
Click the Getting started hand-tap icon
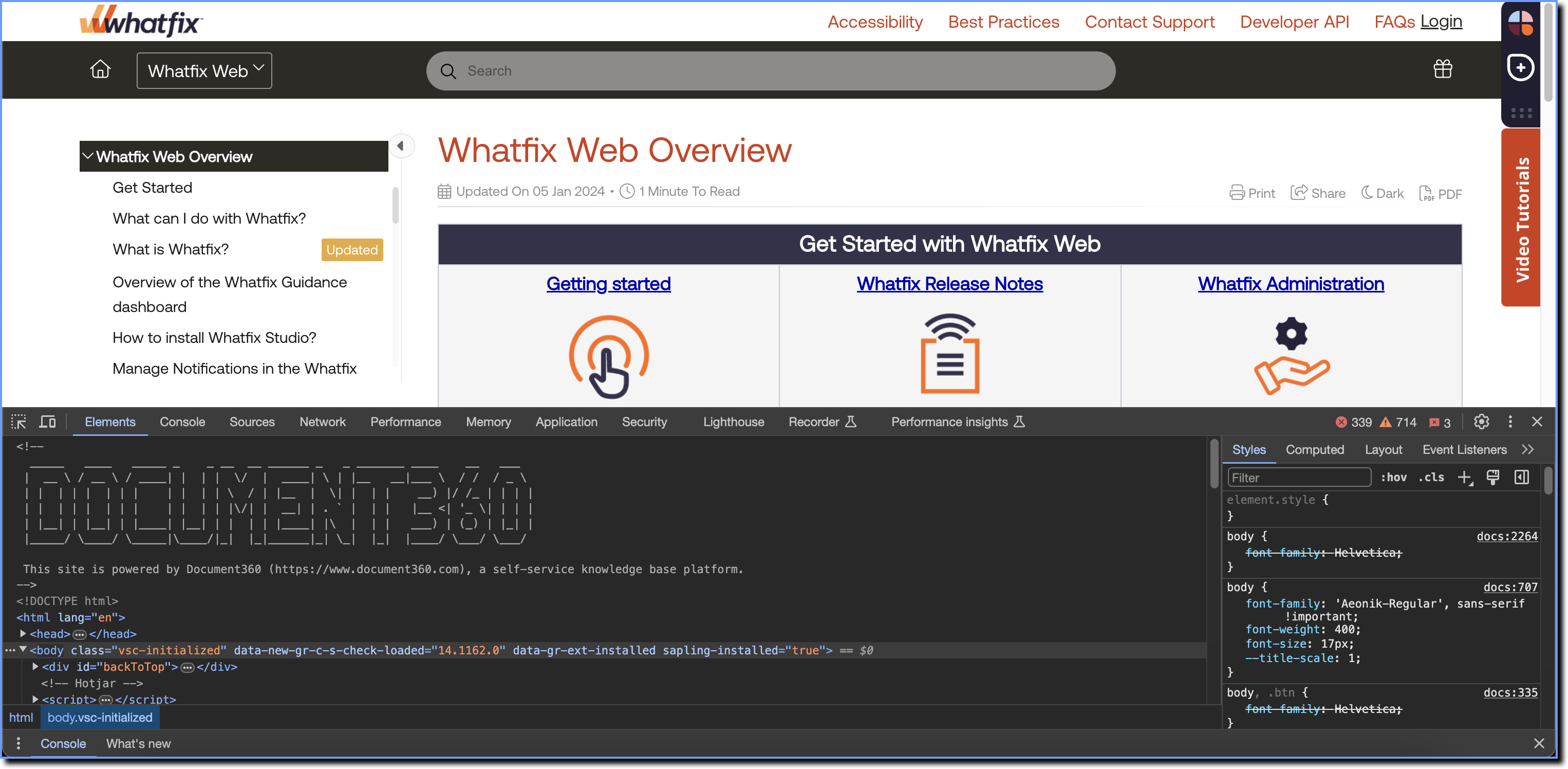(x=609, y=356)
